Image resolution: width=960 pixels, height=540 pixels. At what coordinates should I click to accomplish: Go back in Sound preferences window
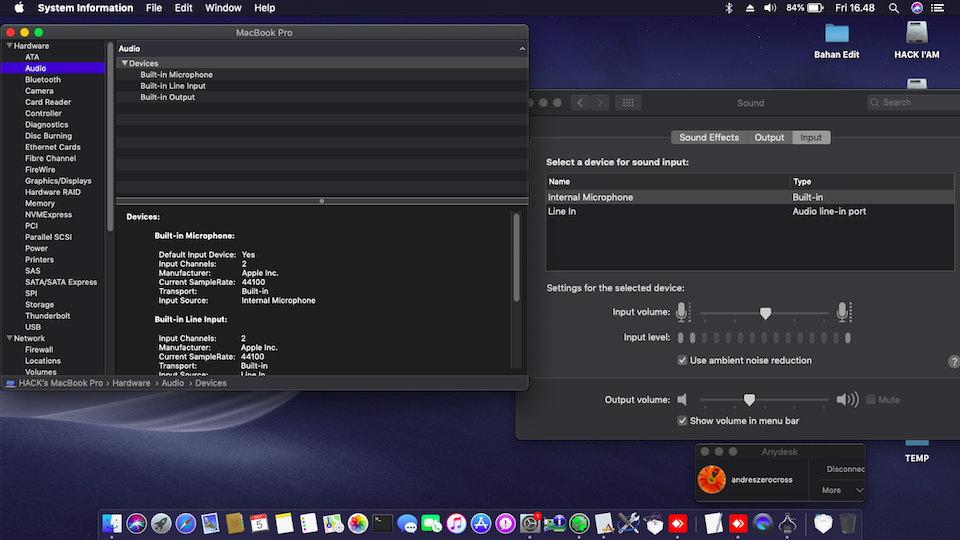(580, 103)
